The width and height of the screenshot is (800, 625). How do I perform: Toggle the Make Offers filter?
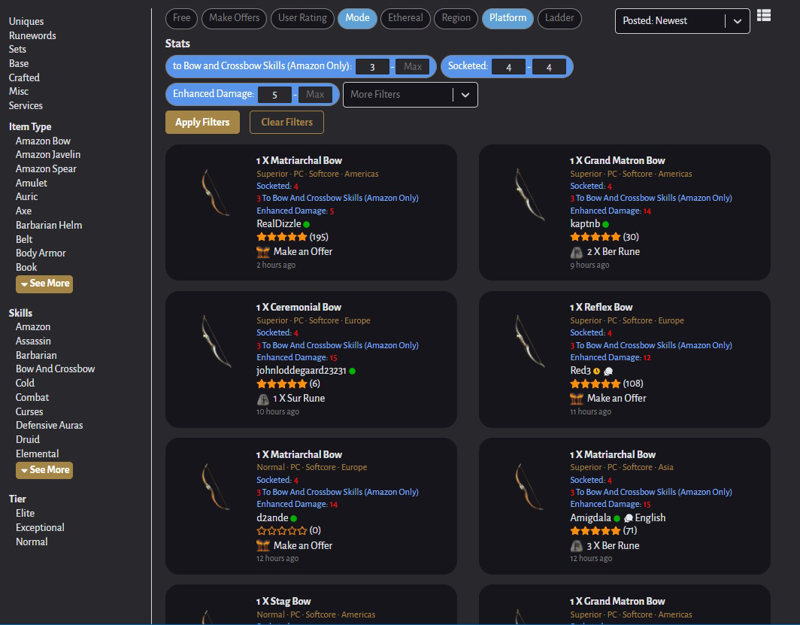click(x=234, y=18)
